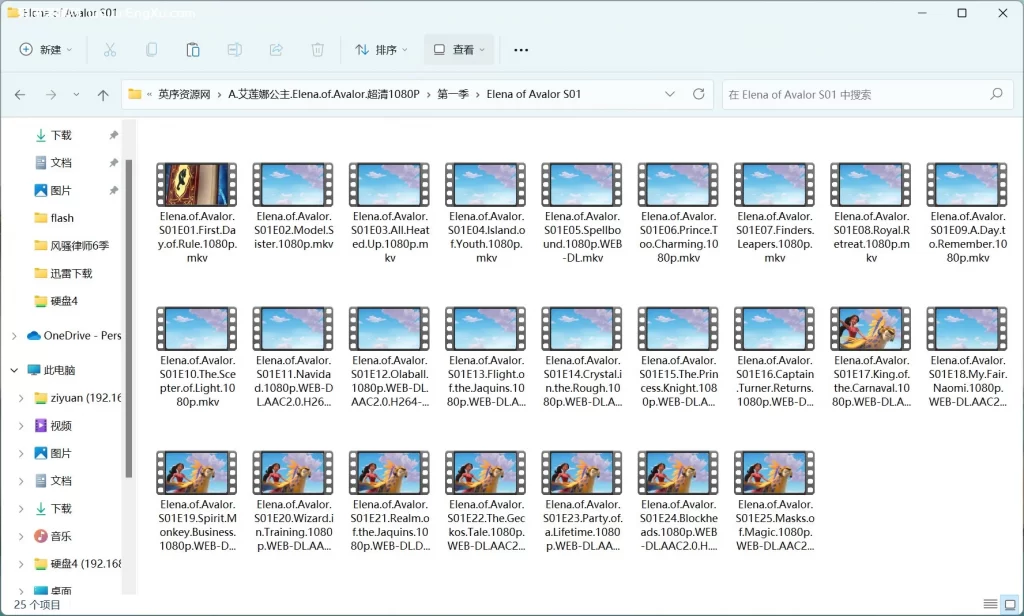
Task: Expand ziyuan network drive chevron
Action: tap(21, 398)
